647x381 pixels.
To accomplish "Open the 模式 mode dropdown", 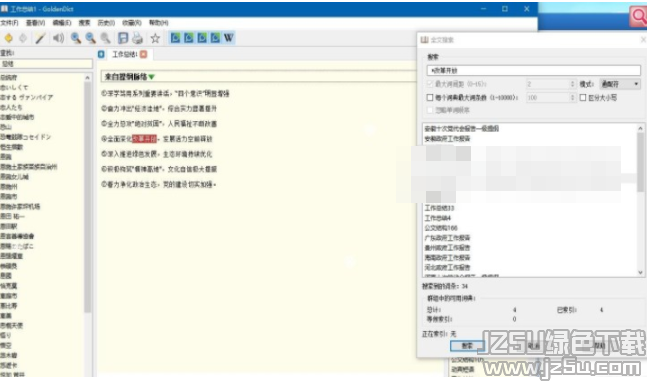I will [620, 84].
